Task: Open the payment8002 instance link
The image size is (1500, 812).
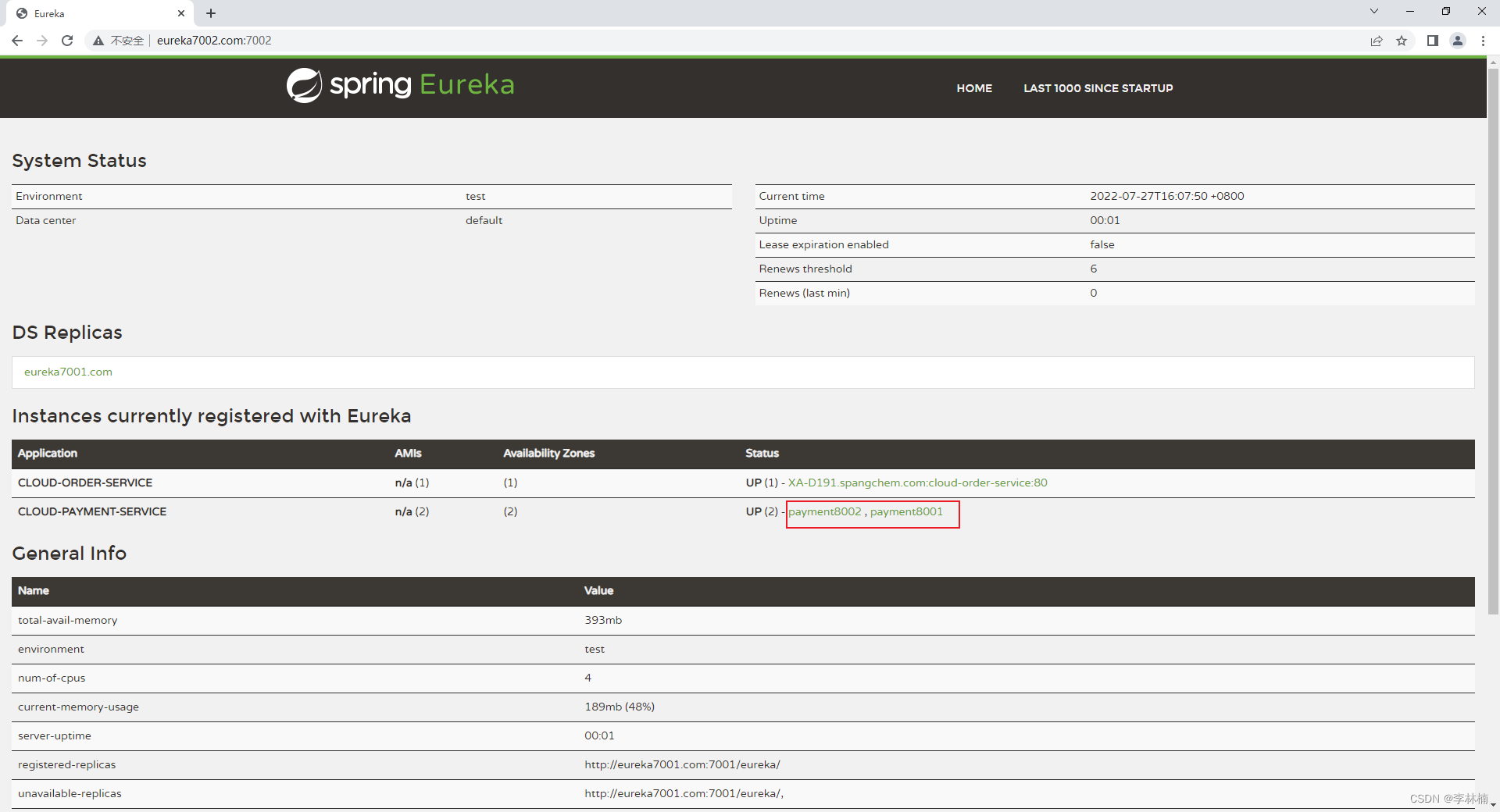Action: [x=825, y=511]
